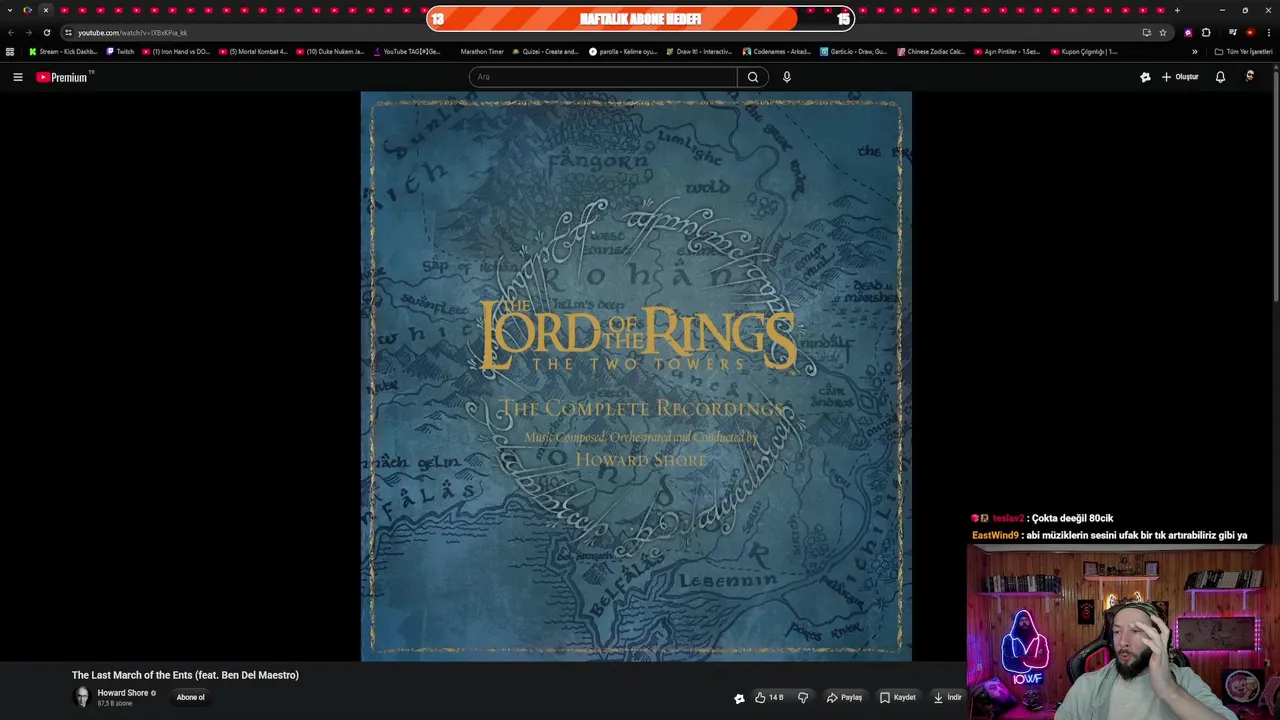This screenshot has width=1280, height=720.
Task: View site information icon in address bar
Action: 68,32
